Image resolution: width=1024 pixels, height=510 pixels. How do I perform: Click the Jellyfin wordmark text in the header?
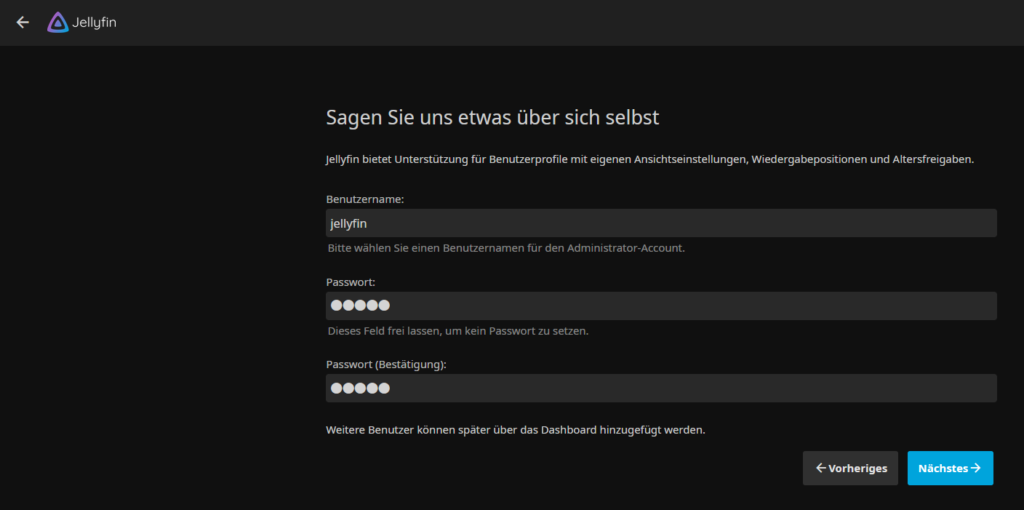[94, 22]
